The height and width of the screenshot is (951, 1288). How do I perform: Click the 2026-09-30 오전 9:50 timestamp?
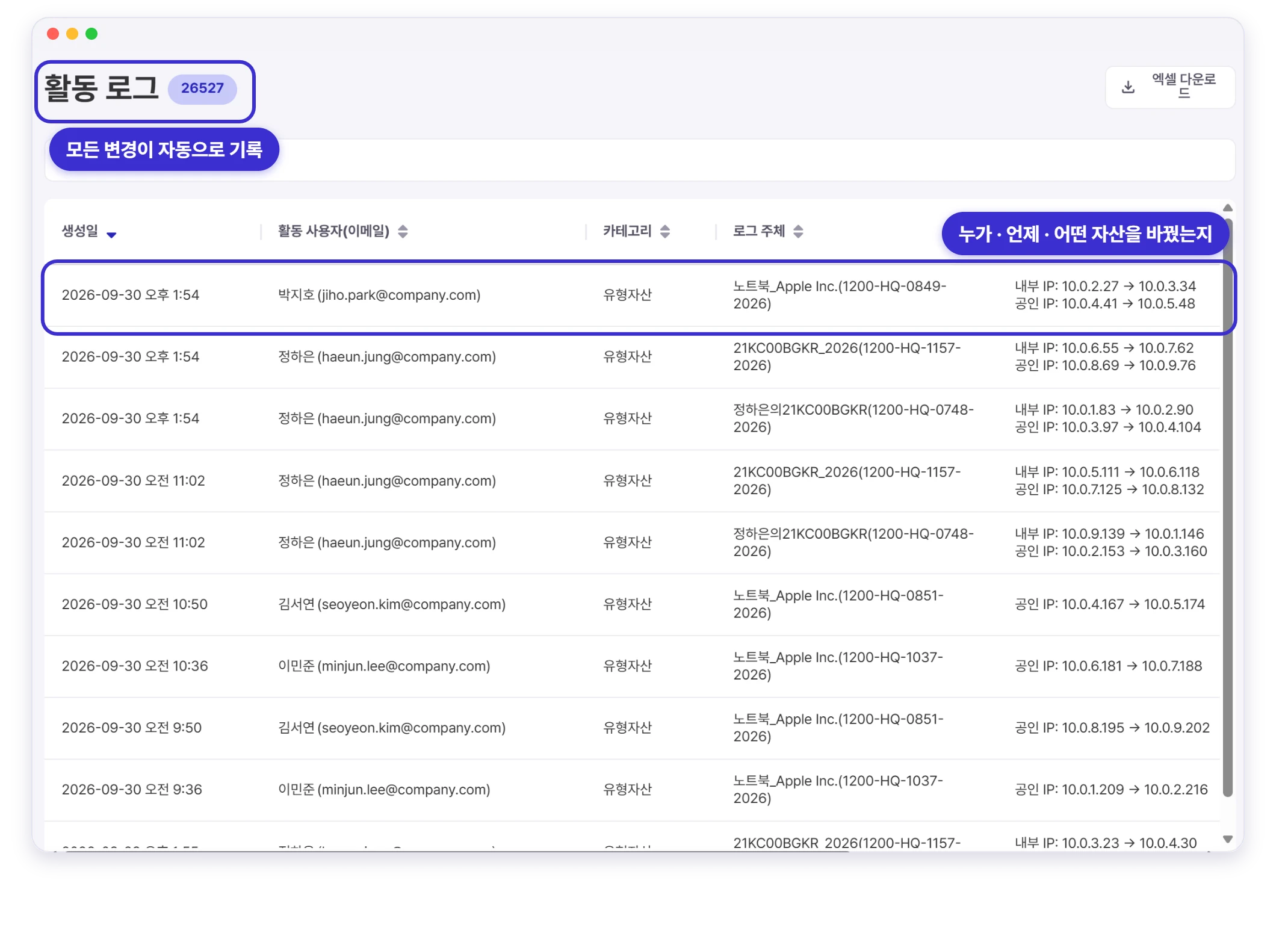[132, 728]
